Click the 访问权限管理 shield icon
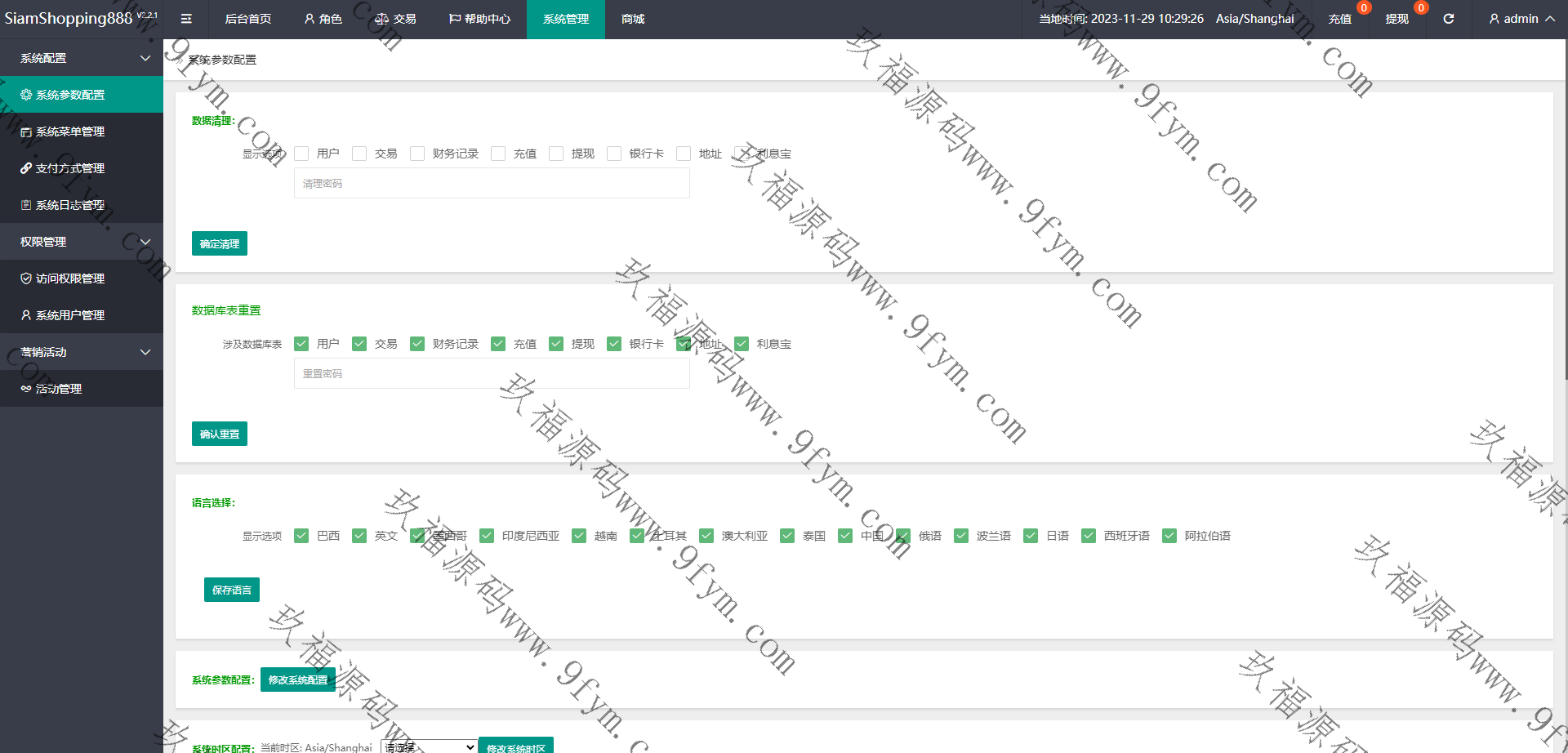 [26, 278]
